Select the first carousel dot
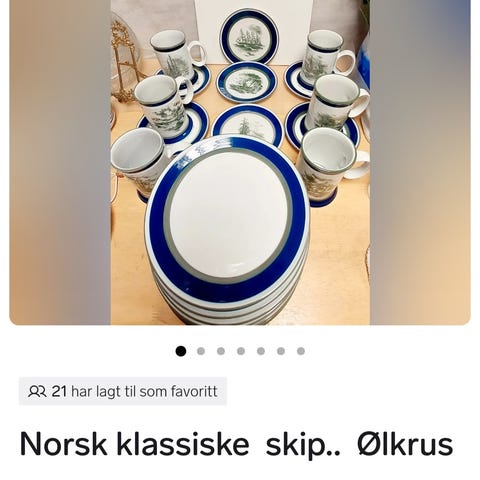Screen dimensions: 480x480 tap(181, 351)
